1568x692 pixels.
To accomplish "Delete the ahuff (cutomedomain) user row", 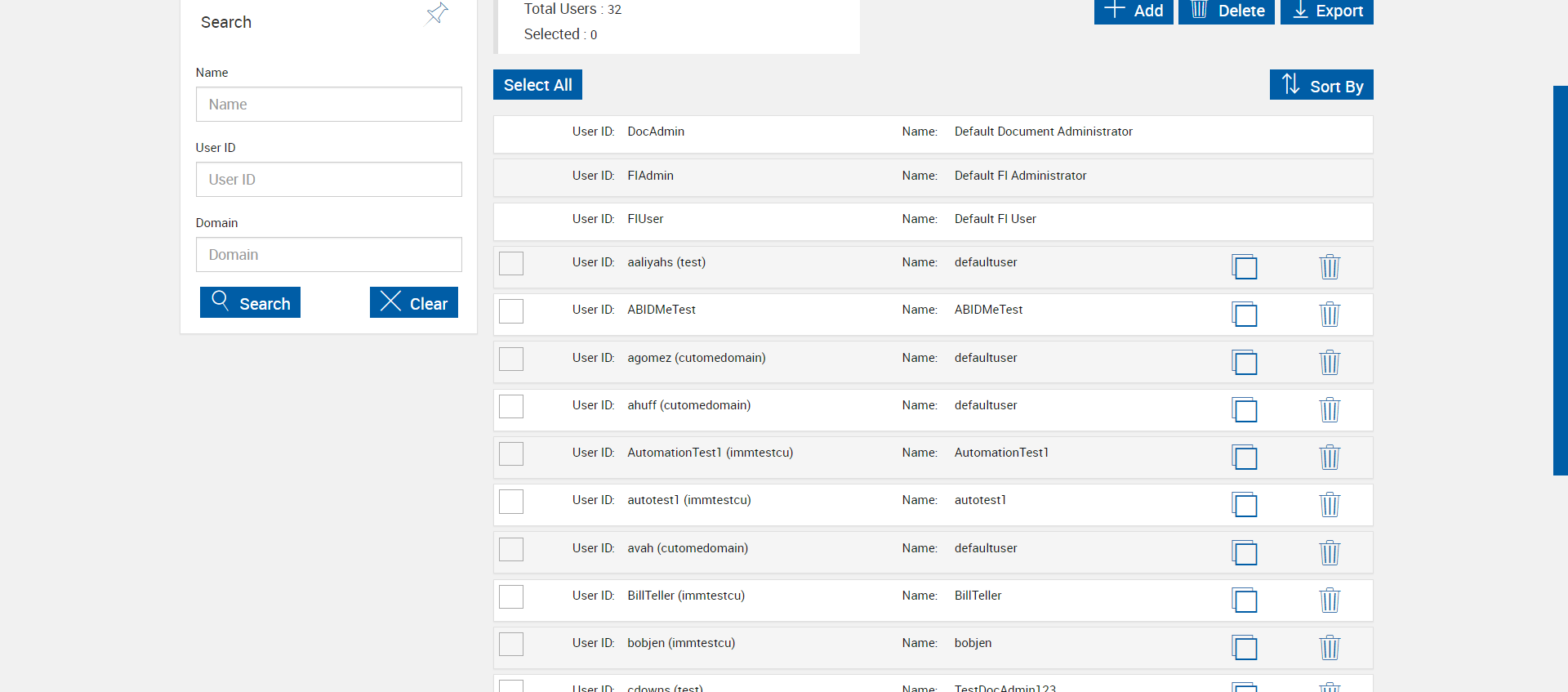I will 1330,409.
